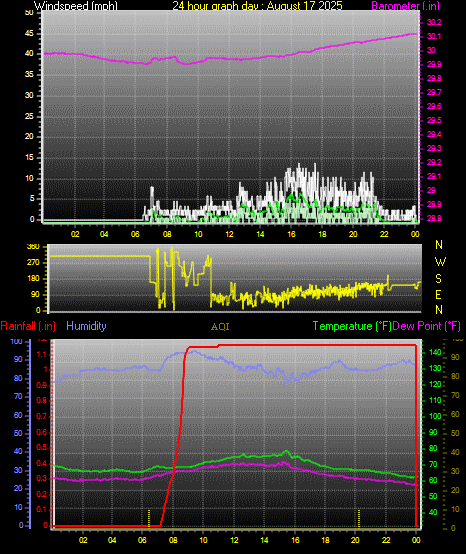Screen dimensions: 466x554
Task: Click the 270 wind direction axis value
Action: (33, 263)
